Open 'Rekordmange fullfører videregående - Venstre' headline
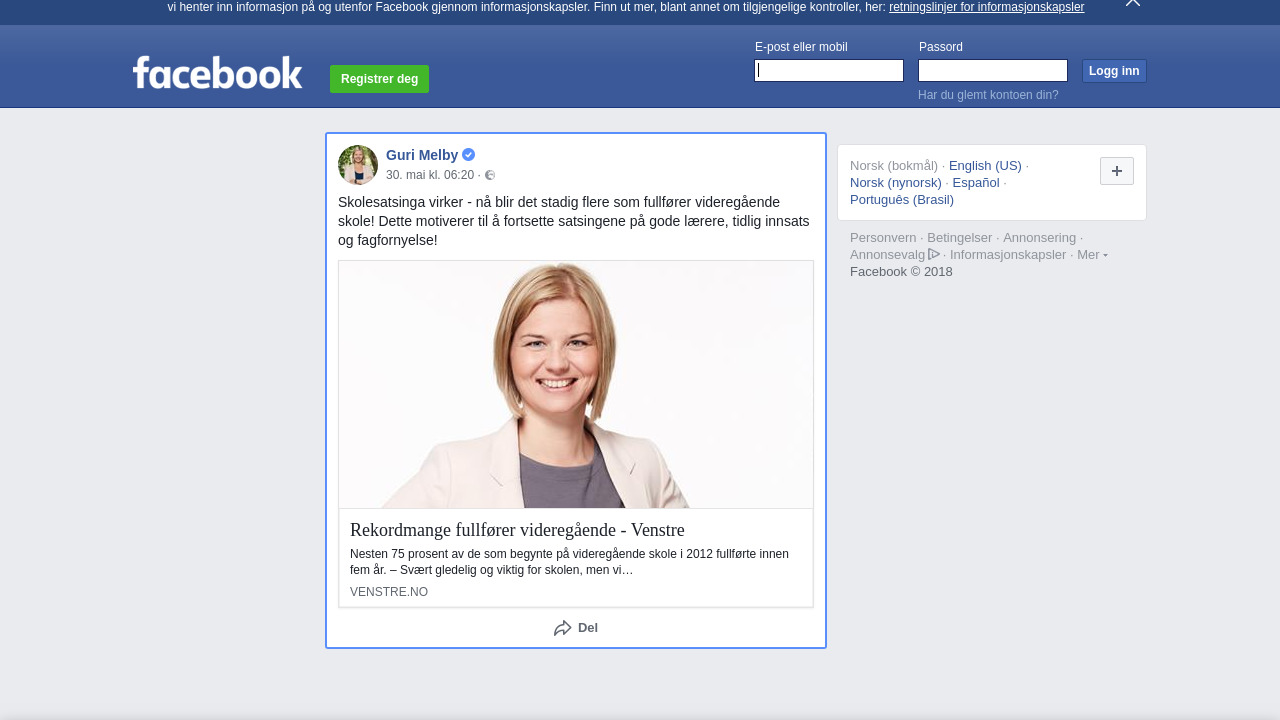 (x=517, y=530)
